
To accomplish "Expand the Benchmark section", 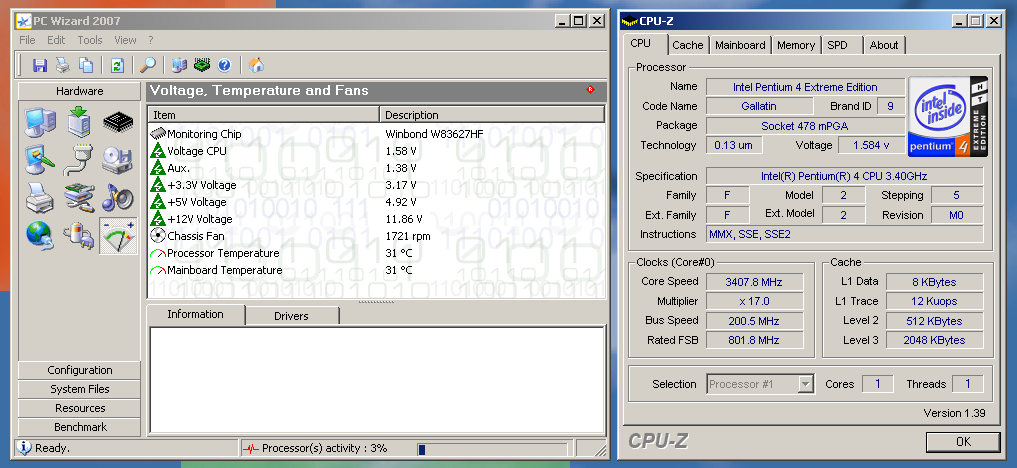I will tap(80, 427).
